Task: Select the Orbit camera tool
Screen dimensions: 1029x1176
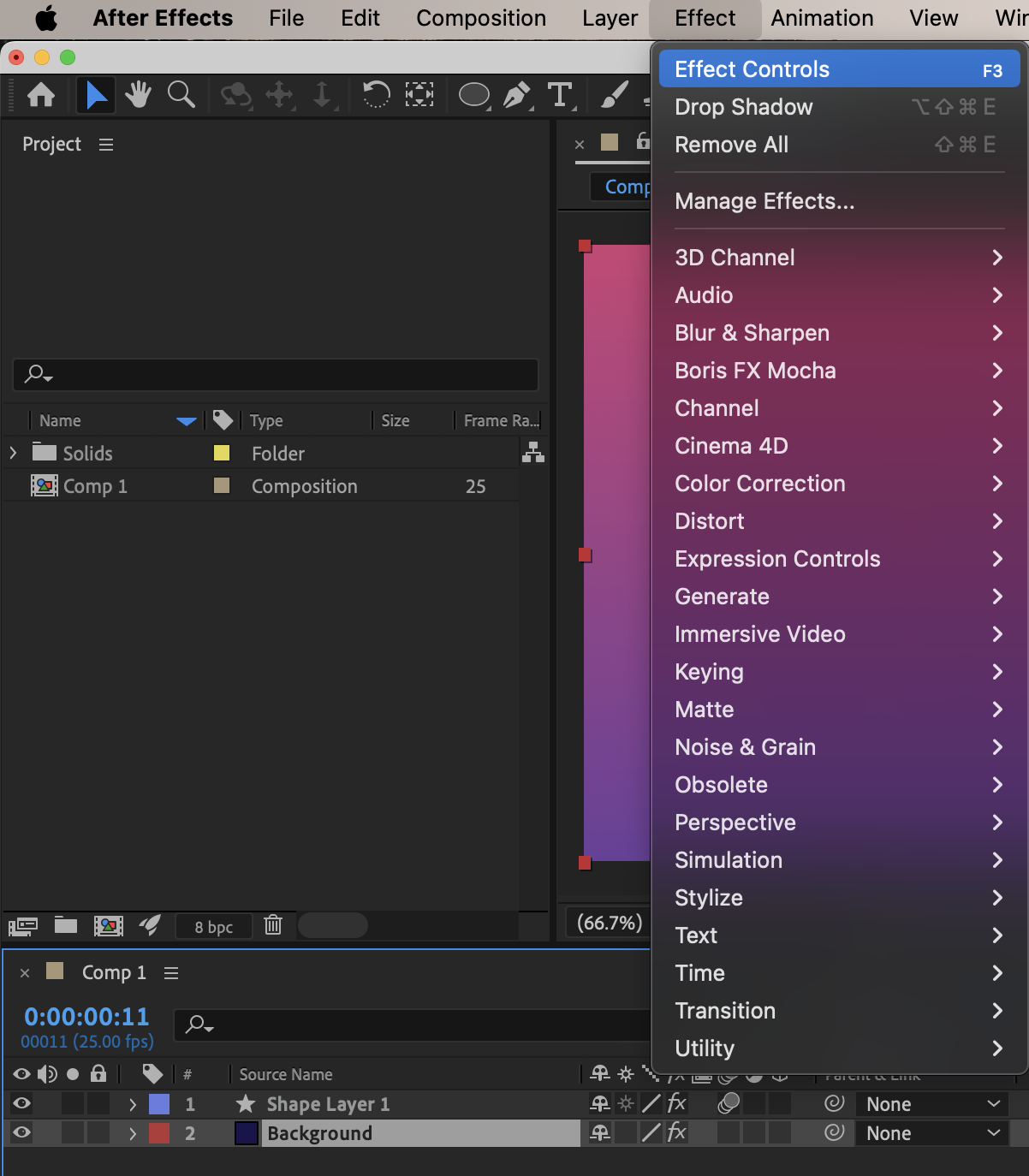Action: 235,95
